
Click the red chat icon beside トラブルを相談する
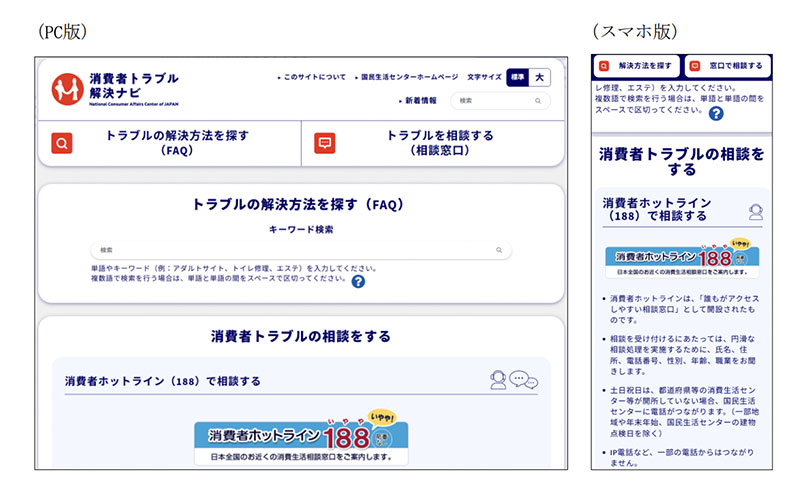click(324, 143)
